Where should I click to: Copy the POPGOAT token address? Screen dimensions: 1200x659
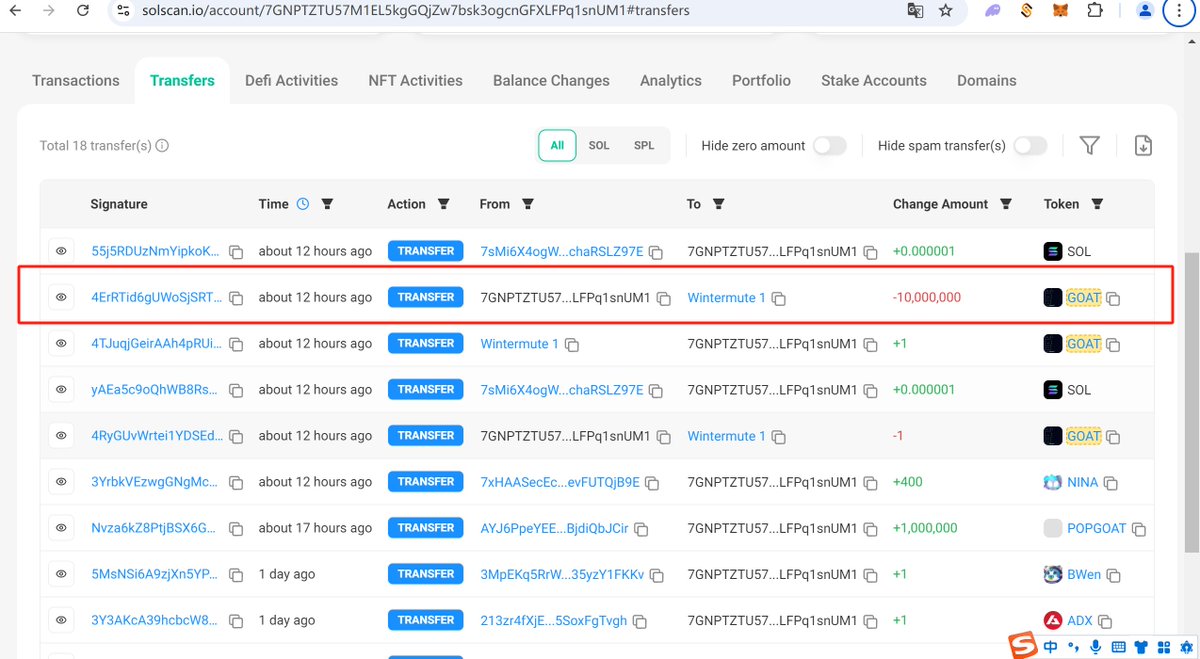[1138, 529]
